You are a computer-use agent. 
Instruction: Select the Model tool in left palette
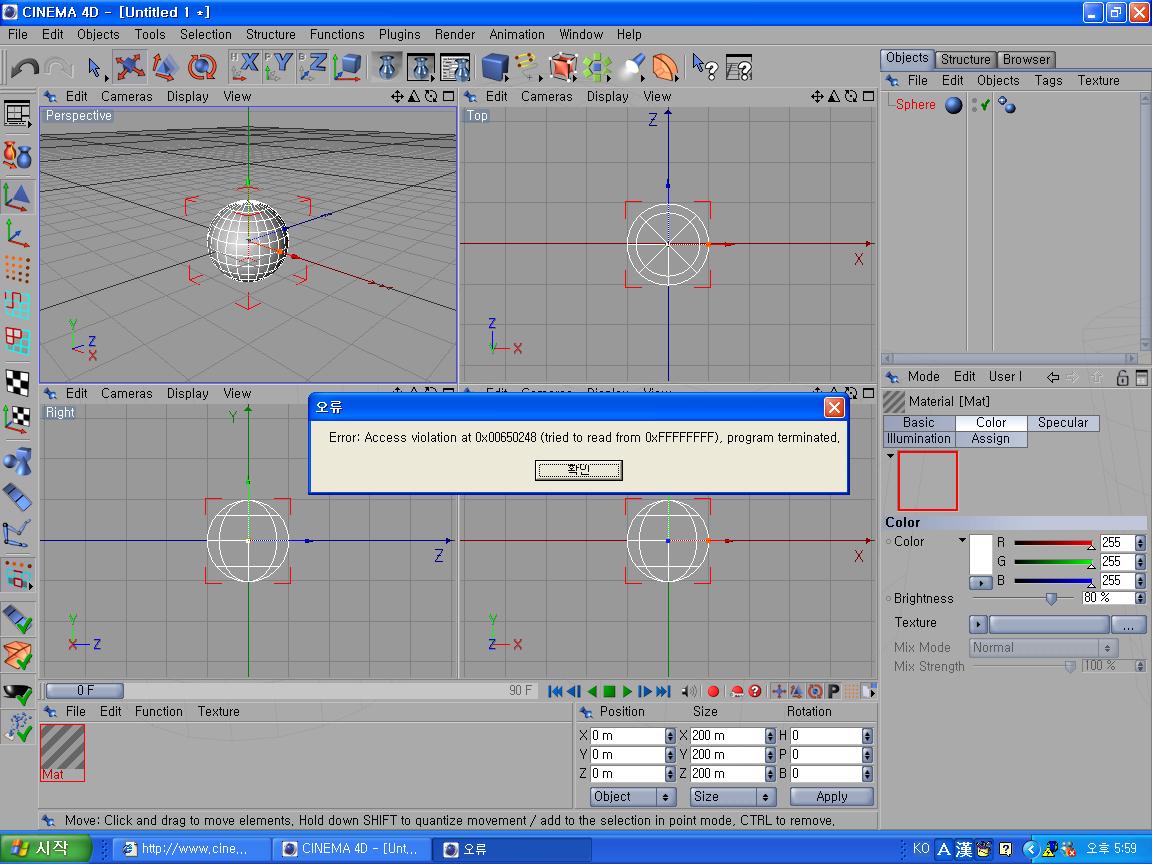[17, 197]
